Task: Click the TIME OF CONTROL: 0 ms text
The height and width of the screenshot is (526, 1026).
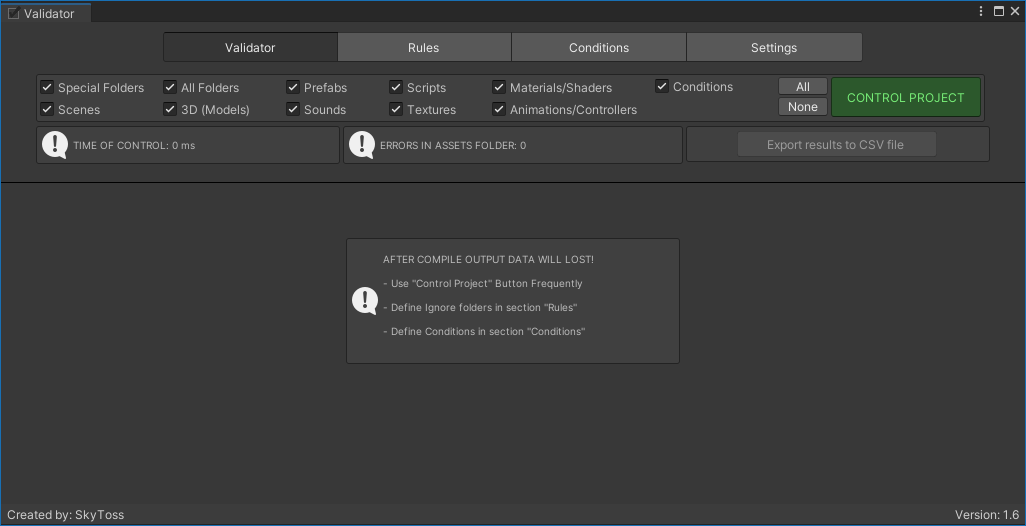Action: click(x=134, y=145)
